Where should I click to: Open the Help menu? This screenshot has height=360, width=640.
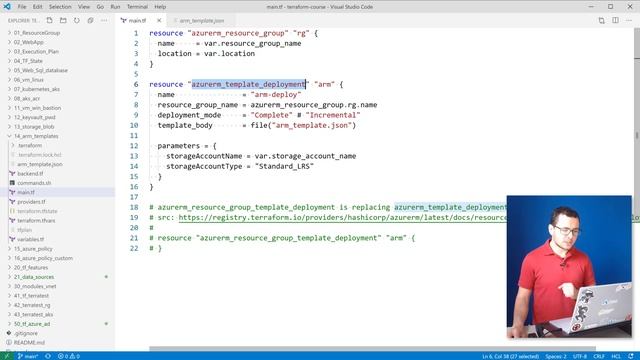coord(160,7)
